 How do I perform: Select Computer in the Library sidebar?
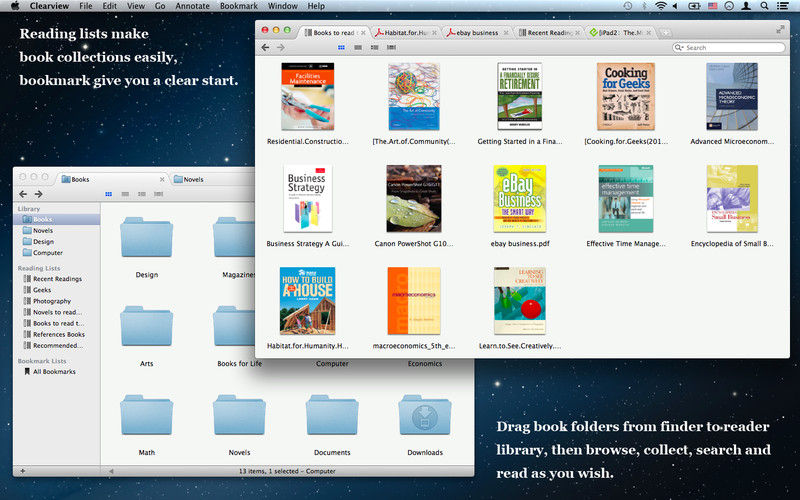[x=57, y=253]
